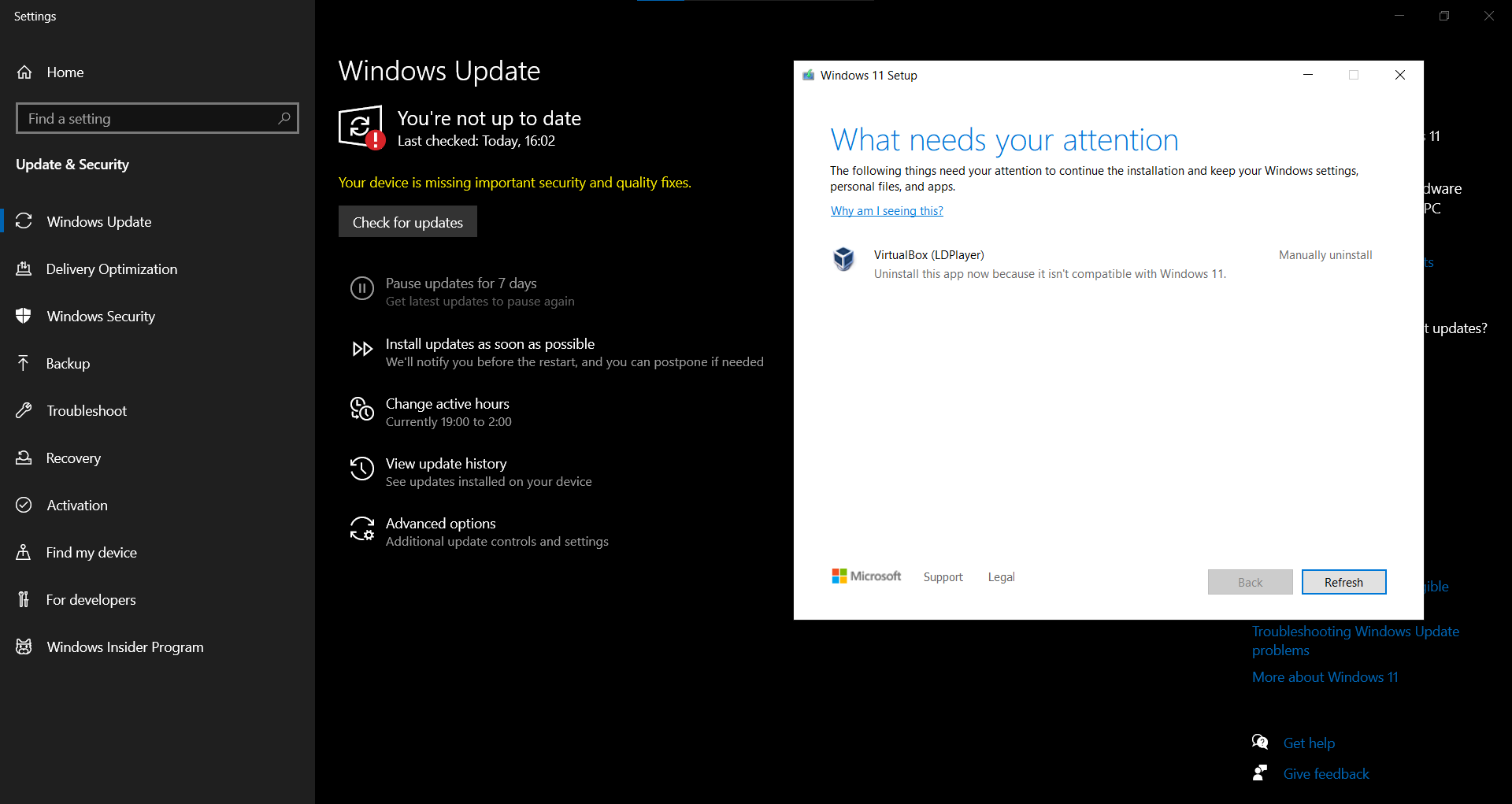Click the Windows 11 Setup title bar icon

coord(808,75)
